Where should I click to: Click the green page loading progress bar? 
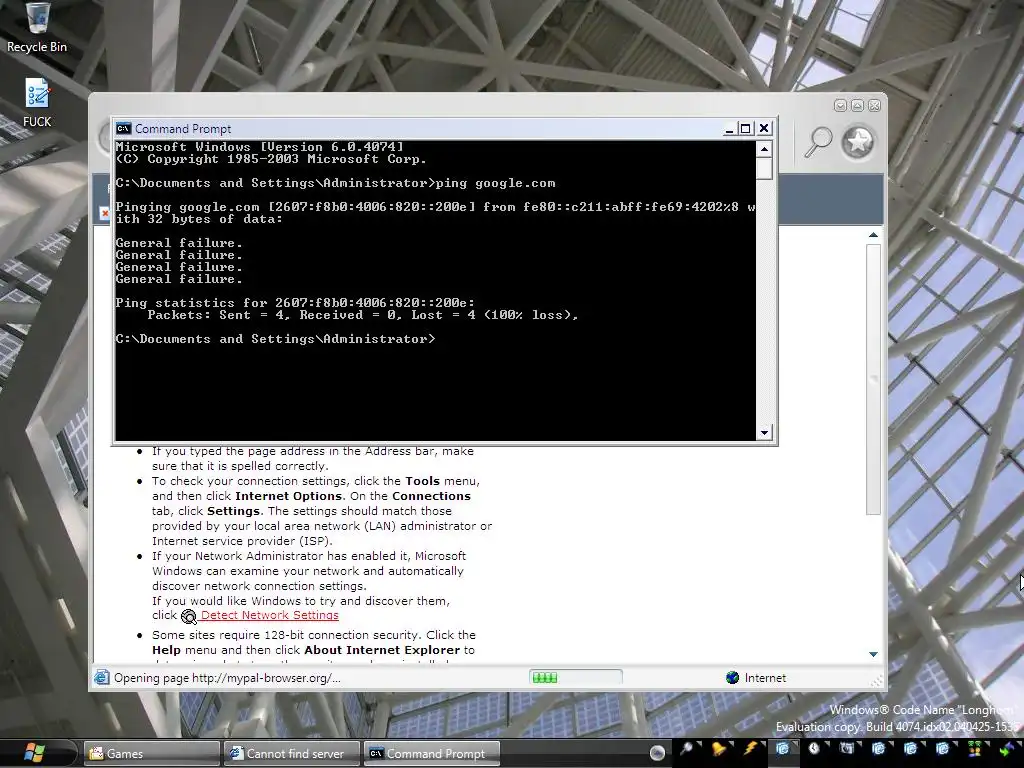[575, 678]
